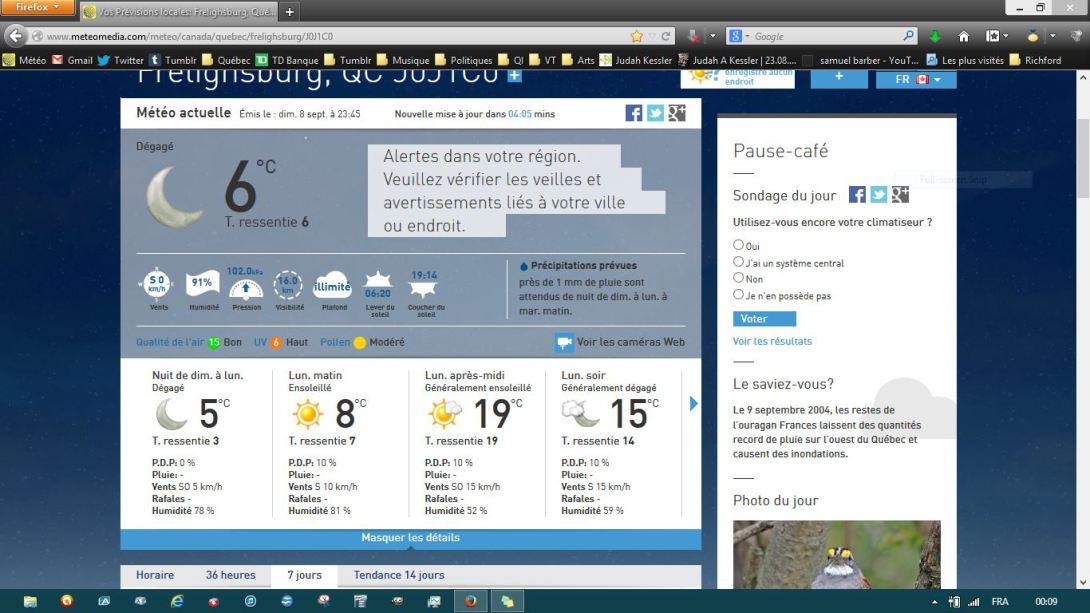Switch to the 36 heures tab
The height and width of the screenshot is (613, 1090).
[x=230, y=575]
